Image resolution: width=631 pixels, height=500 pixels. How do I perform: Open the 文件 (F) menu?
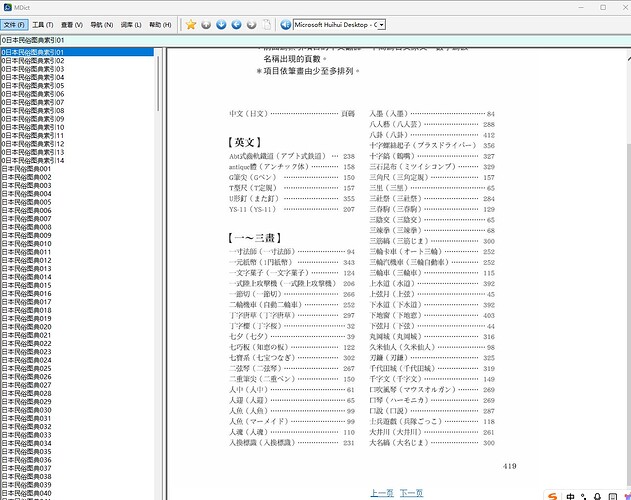click(14, 25)
